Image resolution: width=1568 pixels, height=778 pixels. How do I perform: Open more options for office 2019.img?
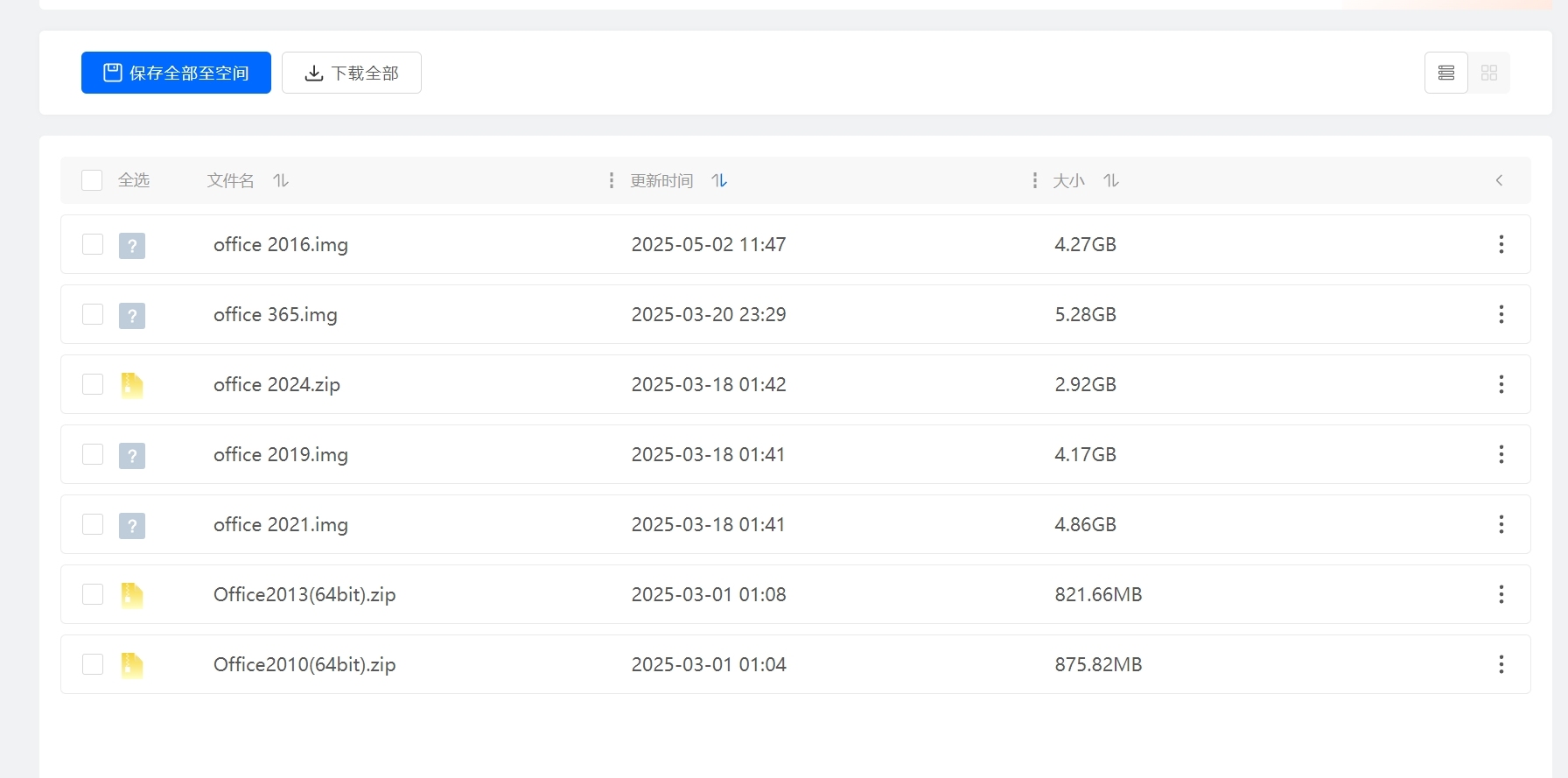1501,454
